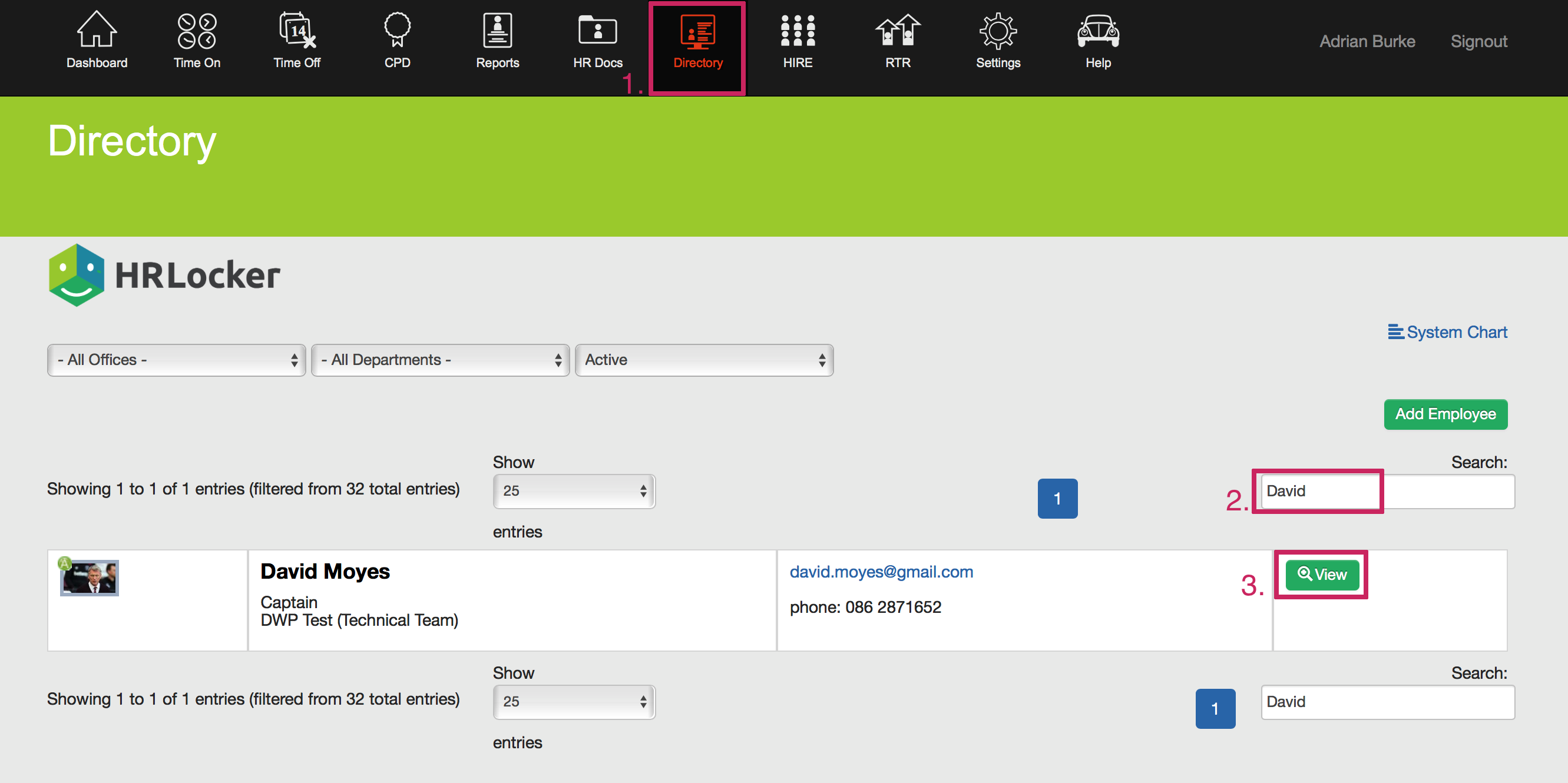Click the HIRE people grid icon
This screenshot has height=783, width=1568.
click(x=798, y=32)
